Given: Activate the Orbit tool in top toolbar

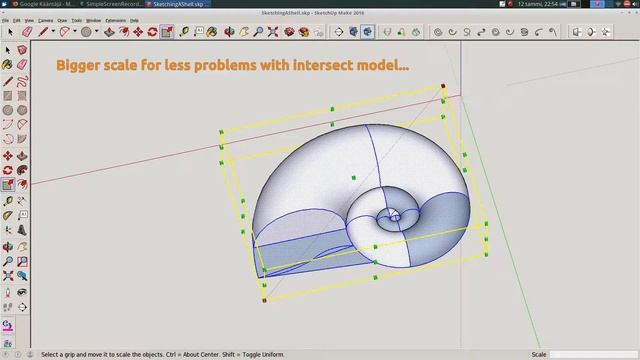Looking at the screenshot, I should tap(229, 31).
